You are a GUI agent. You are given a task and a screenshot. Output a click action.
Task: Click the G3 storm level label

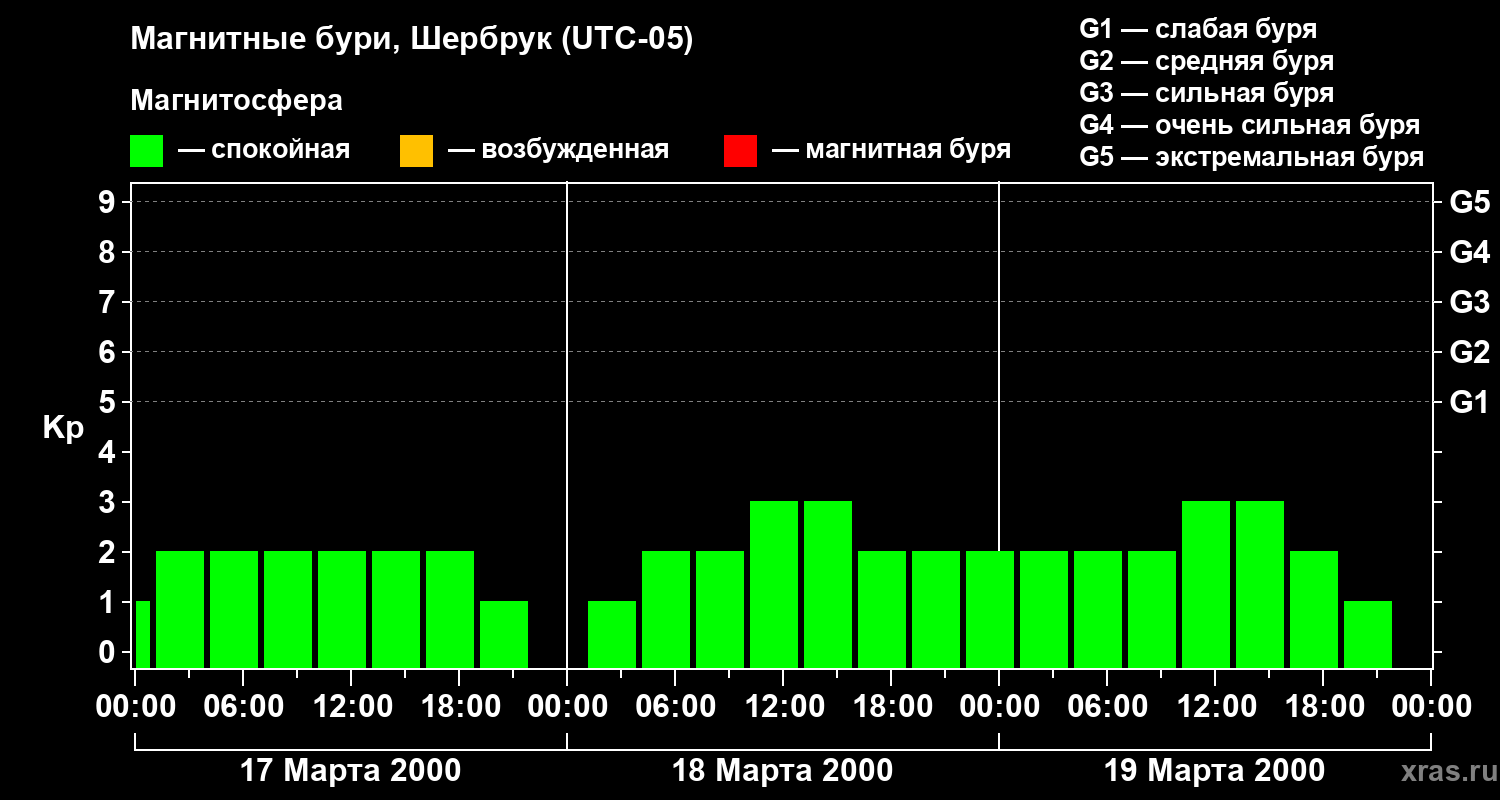pyautogui.click(x=1470, y=302)
